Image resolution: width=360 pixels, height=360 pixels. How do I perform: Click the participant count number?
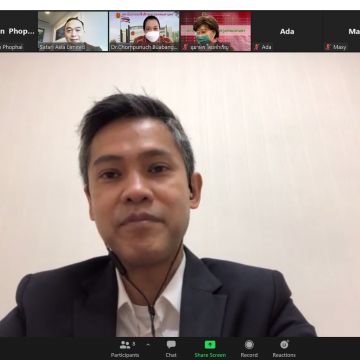point(134,343)
